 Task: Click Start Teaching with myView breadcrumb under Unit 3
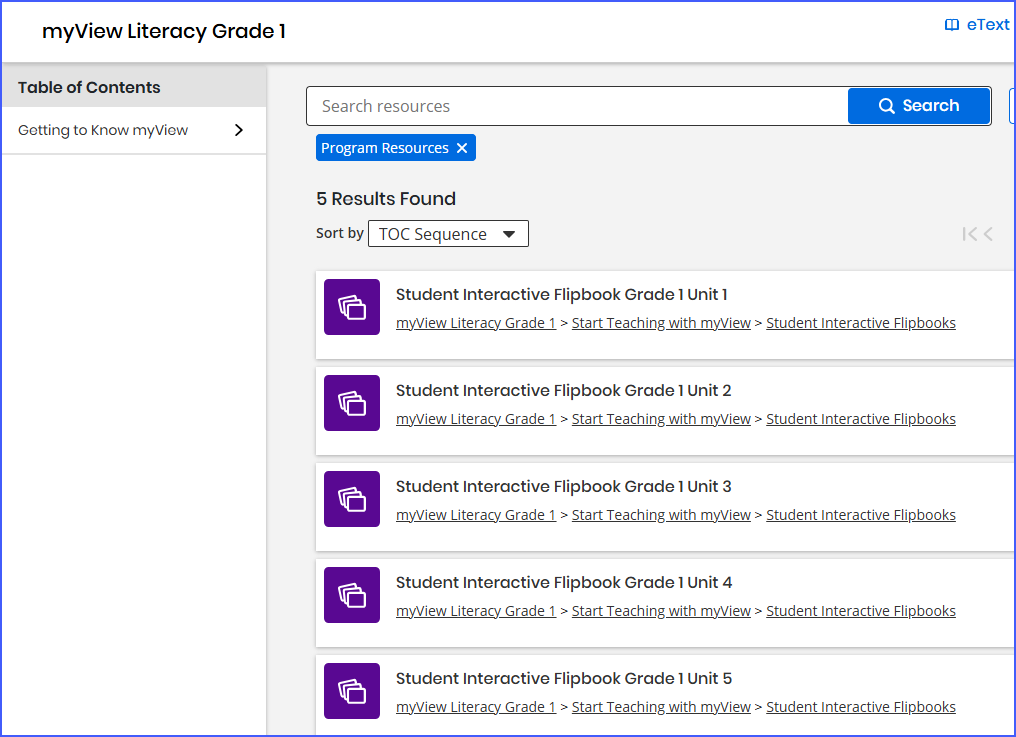tap(661, 515)
